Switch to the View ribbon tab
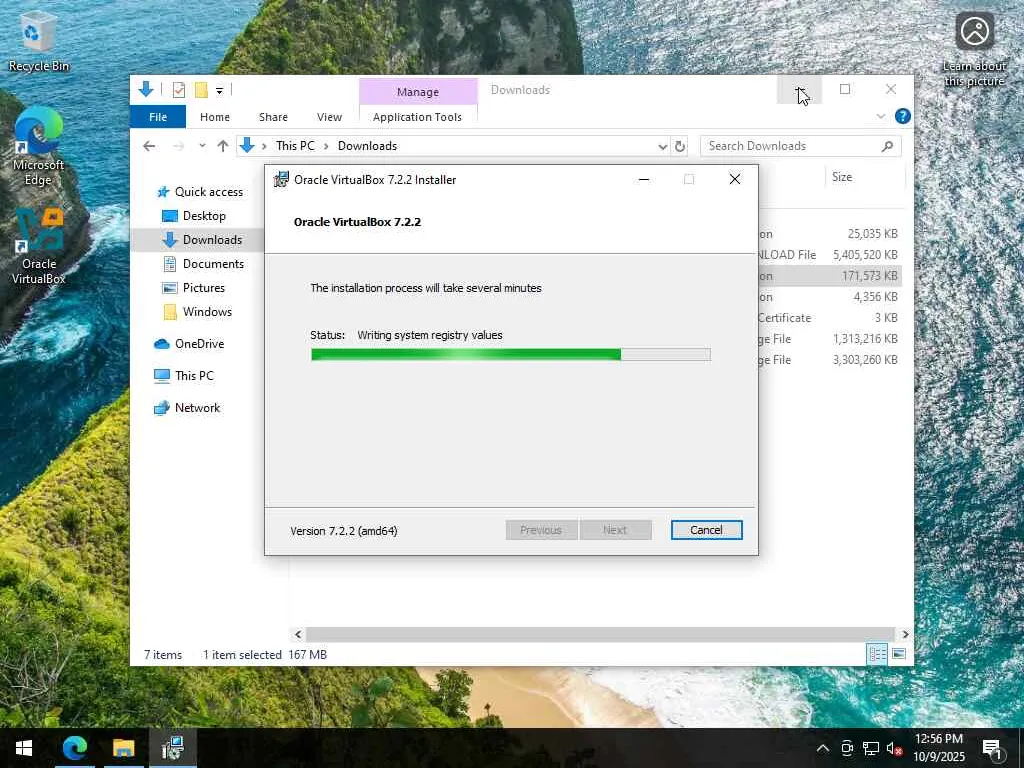The height and width of the screenshot is (768, 1024). point(329,117)
